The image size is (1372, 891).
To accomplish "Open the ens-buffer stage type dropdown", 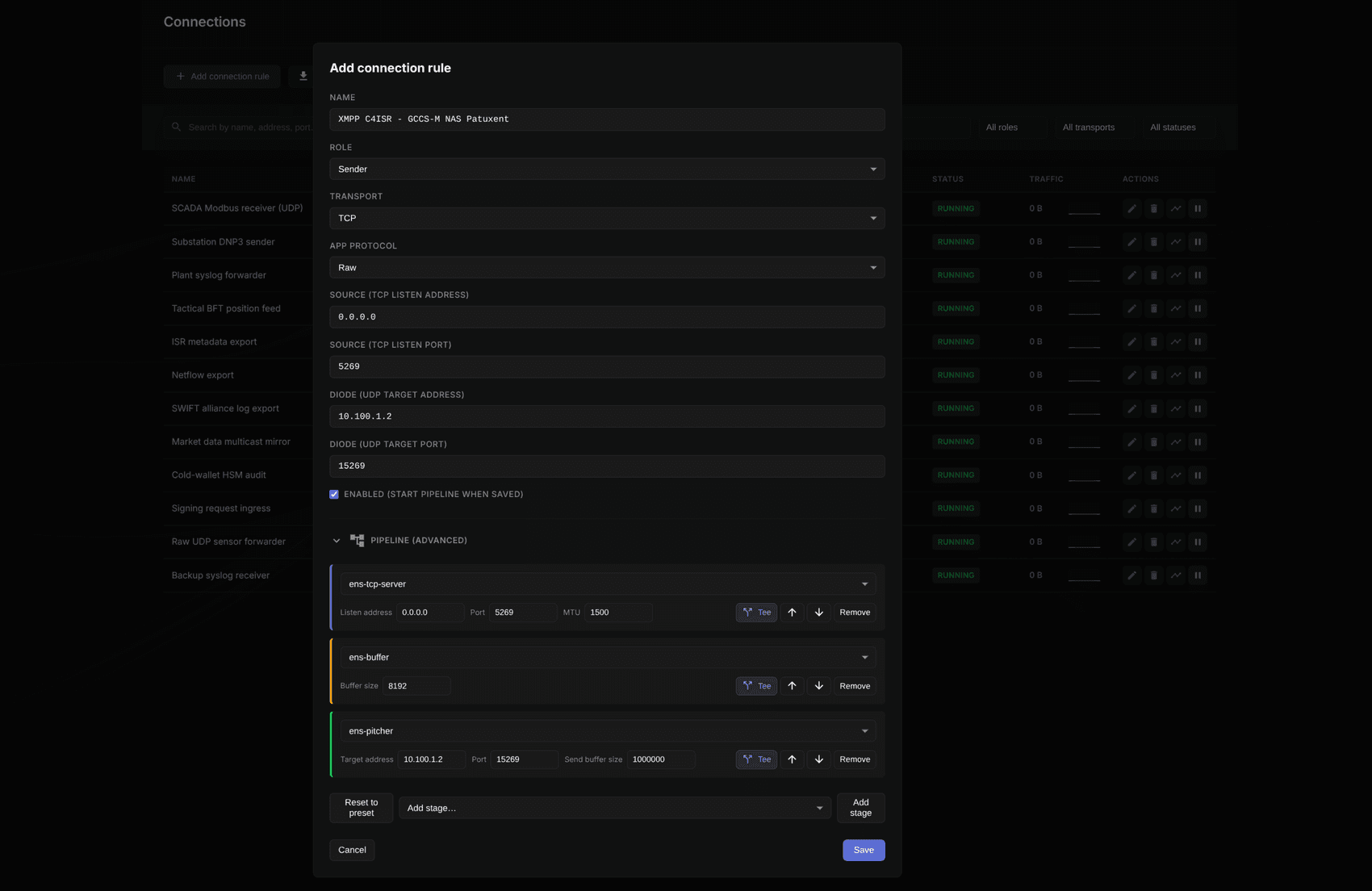I will [608, 657].
